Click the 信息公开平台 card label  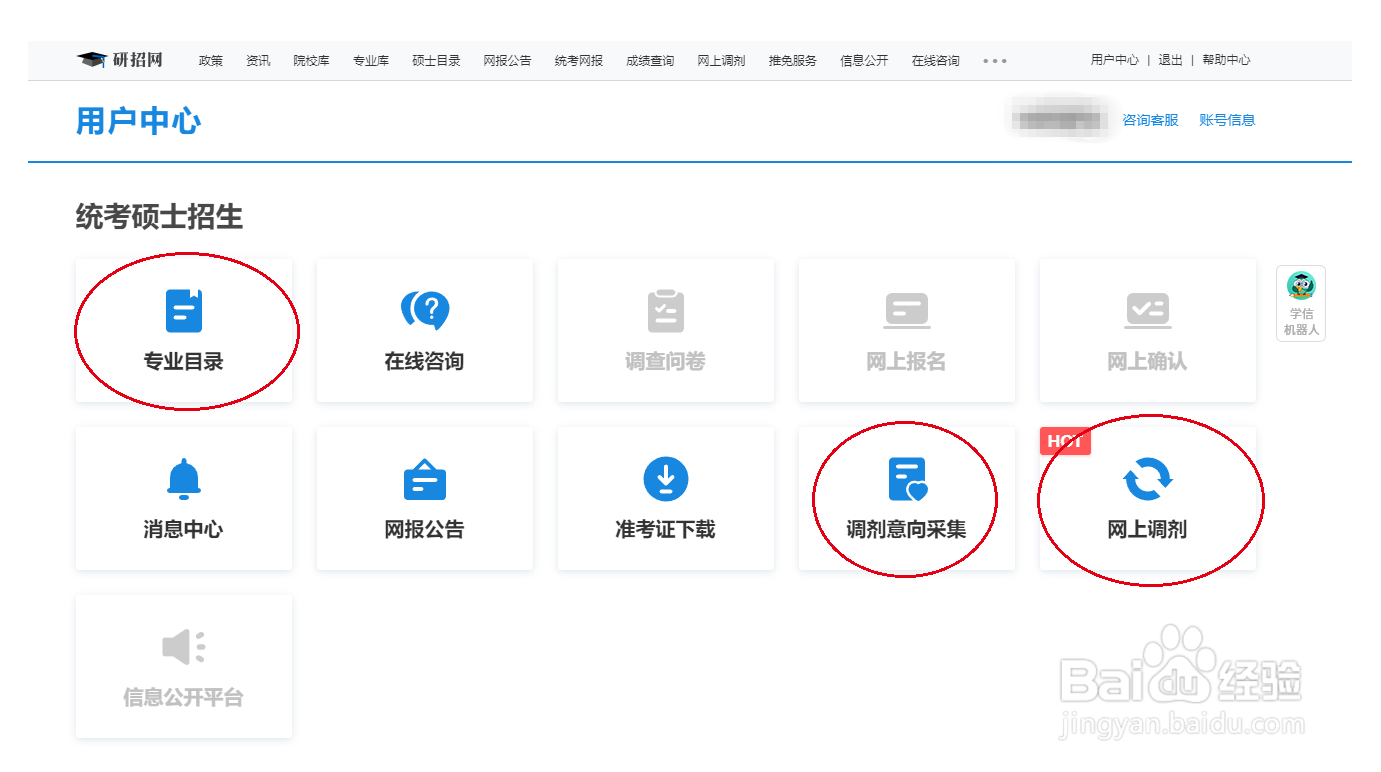pyautogui.click(x=184, y=698)
